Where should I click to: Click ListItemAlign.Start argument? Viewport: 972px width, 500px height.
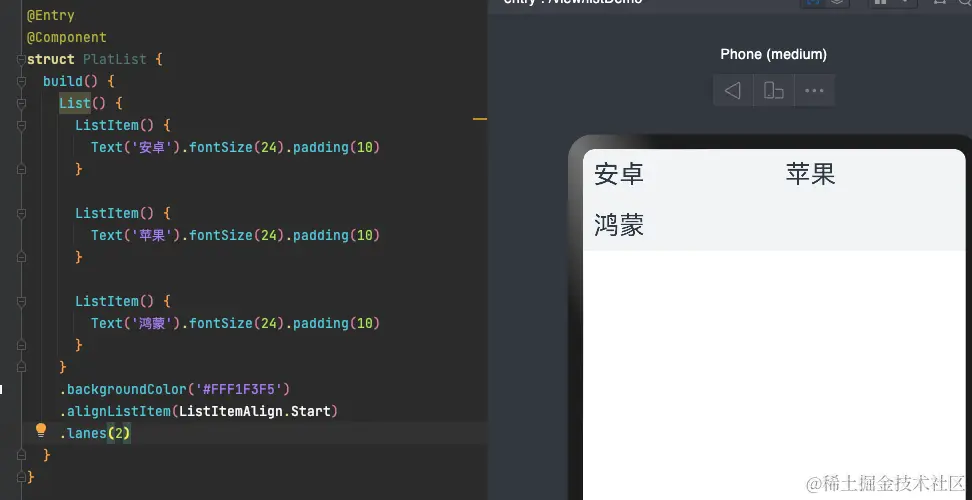click(x=255, y=411)
